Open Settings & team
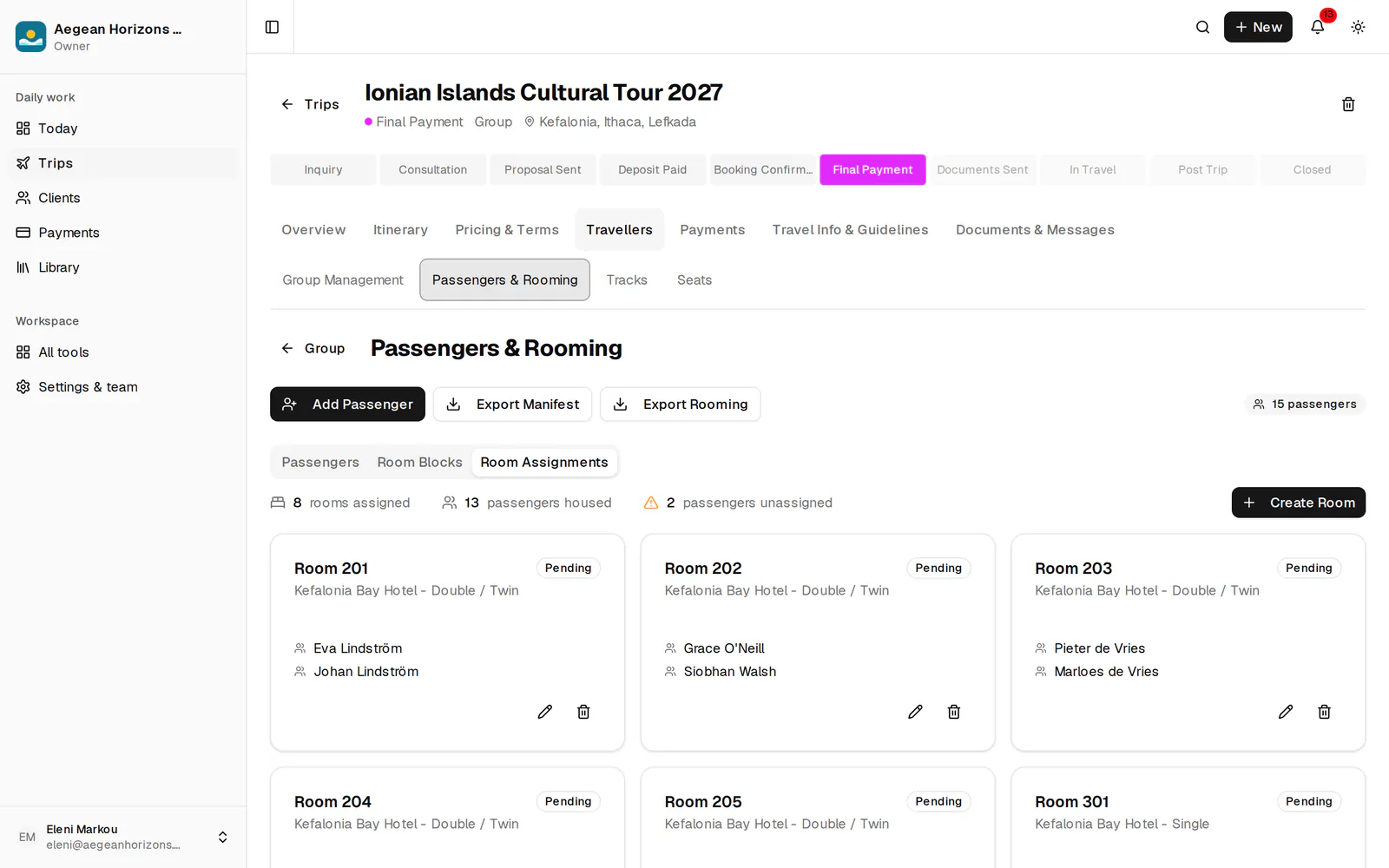1389x868 pixels. [123, 387]
